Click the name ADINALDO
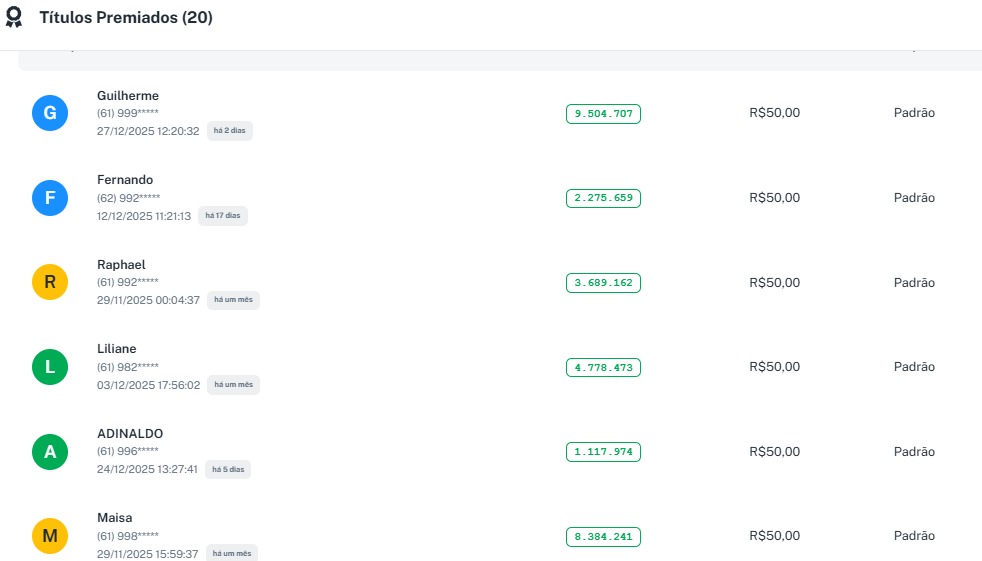The width and height of the screenshot is (982, 561). pyautogui.click(x=130, y=434)
